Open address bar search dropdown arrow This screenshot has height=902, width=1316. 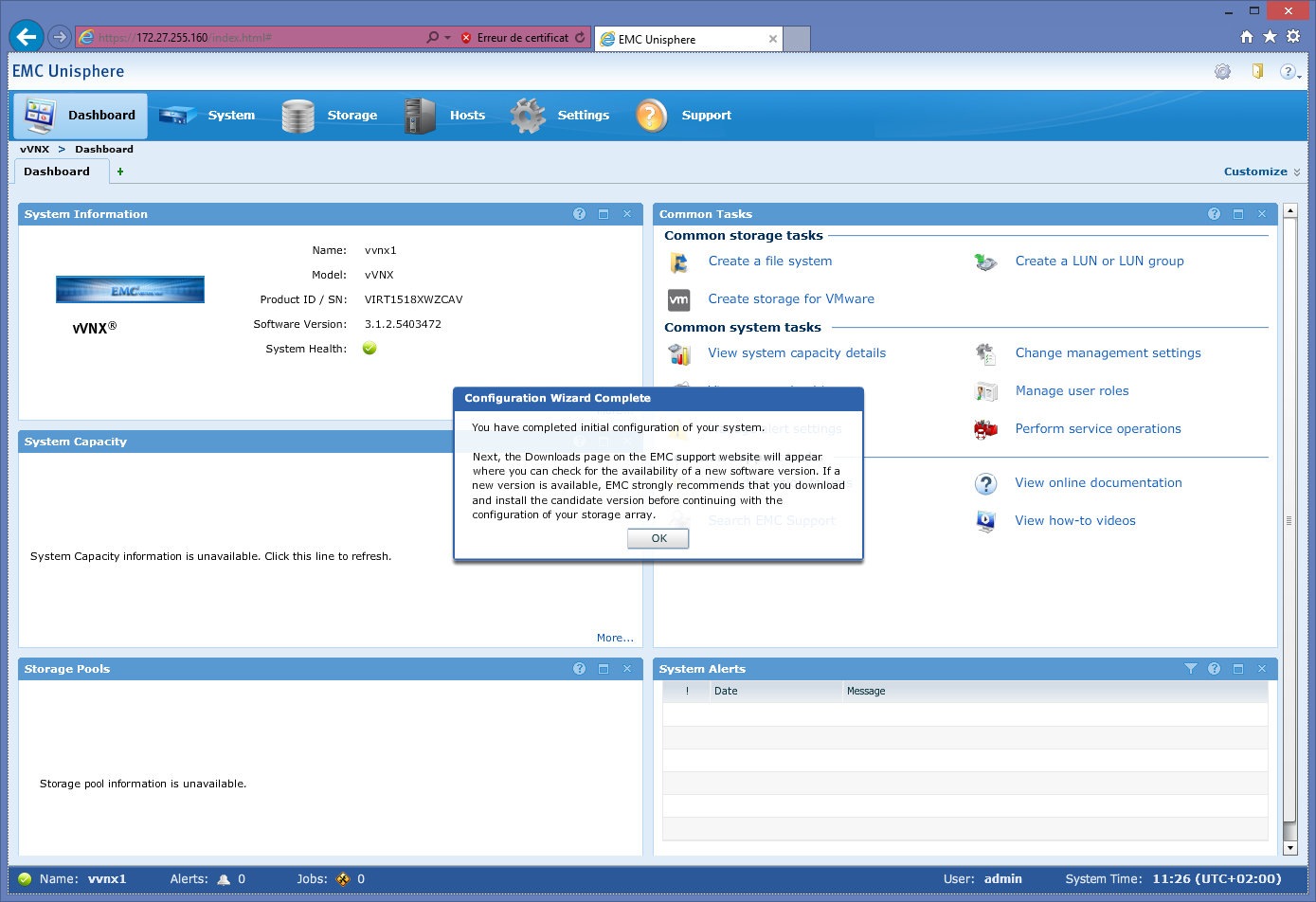click(447, 38)
